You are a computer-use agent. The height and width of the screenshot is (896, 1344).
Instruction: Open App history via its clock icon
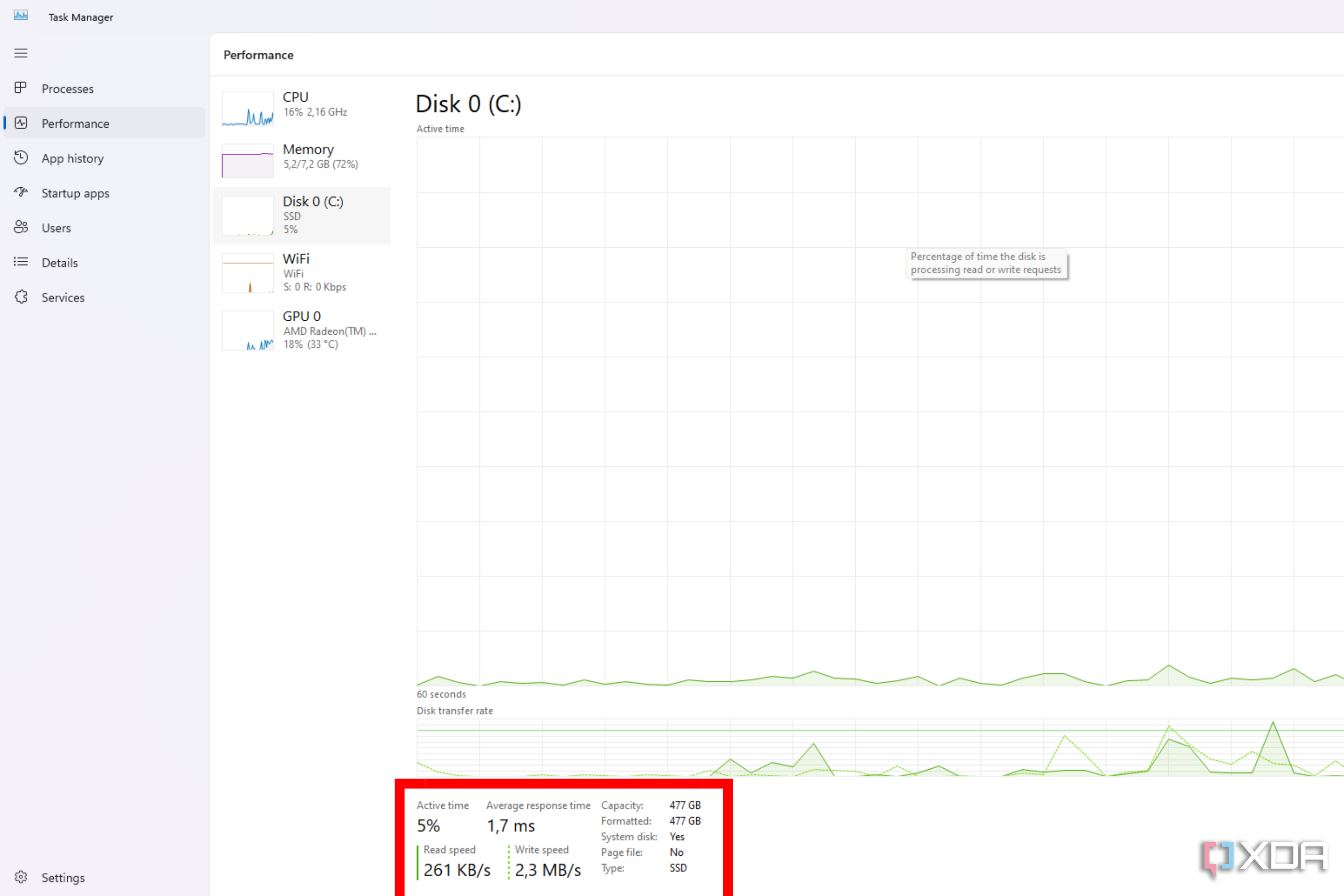(x=21, y=158)
